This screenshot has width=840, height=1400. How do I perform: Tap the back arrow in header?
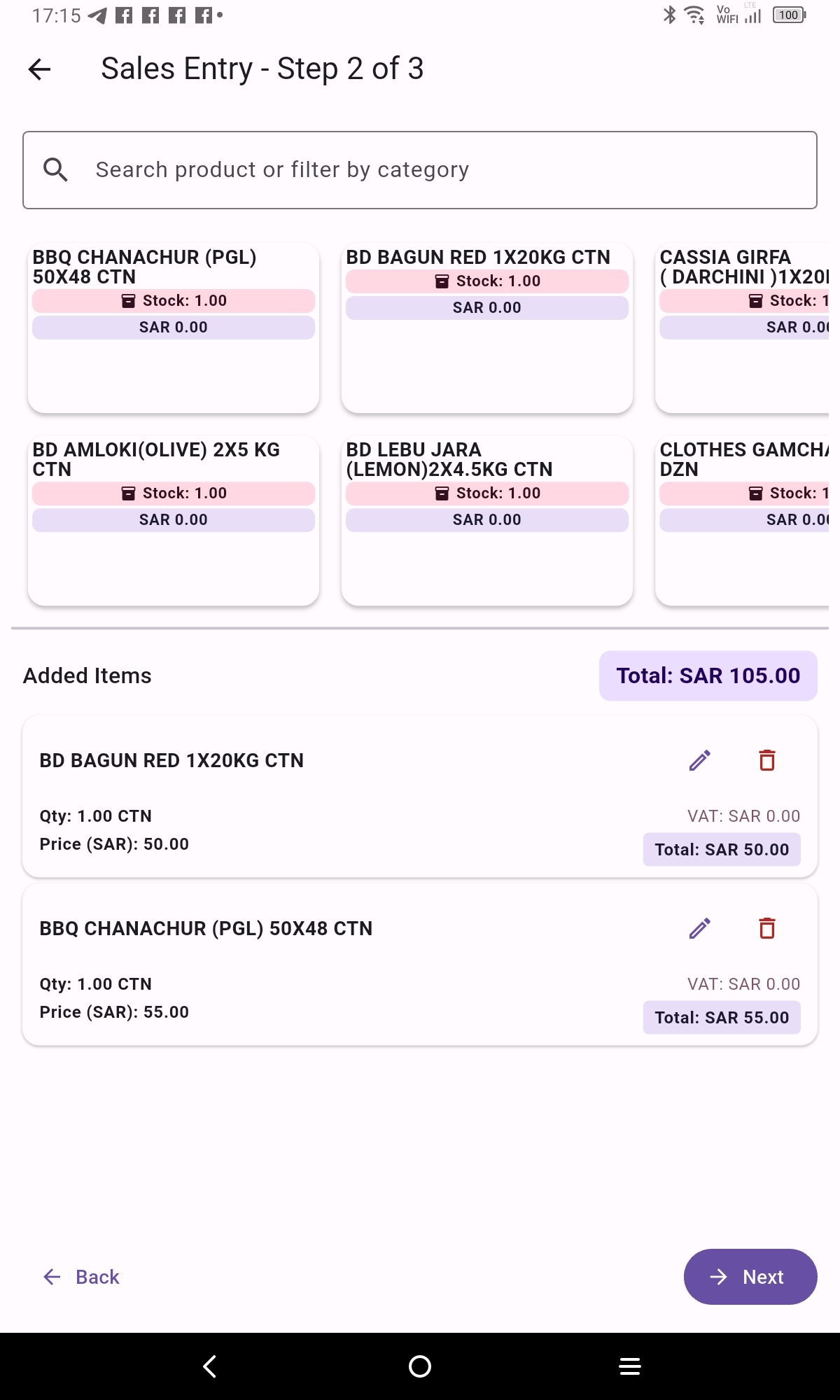coord(40,69)
